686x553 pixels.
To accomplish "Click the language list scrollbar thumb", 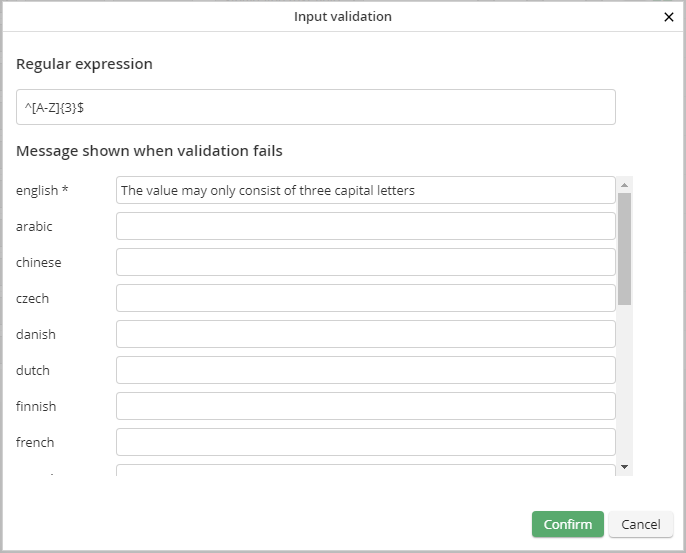I will point(625,248).
